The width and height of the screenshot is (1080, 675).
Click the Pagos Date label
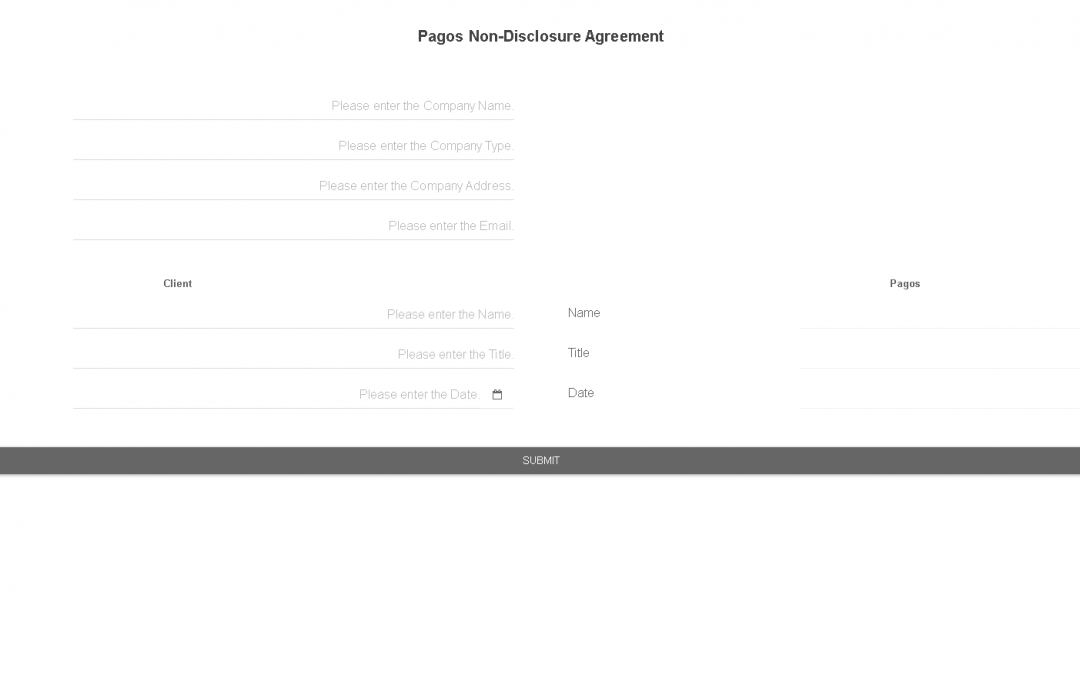click(581, 393)
